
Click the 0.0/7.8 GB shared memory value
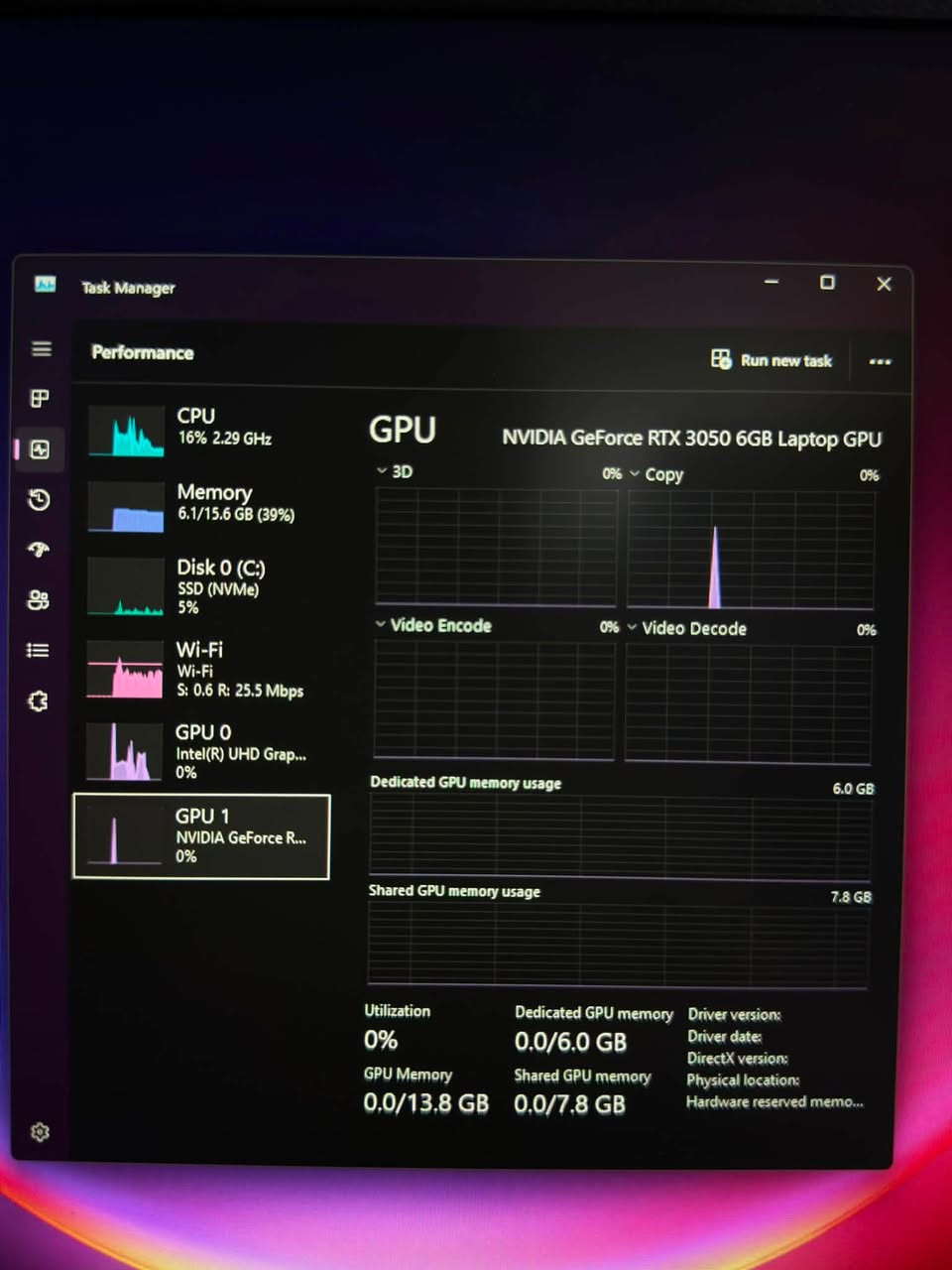(x=569, y=1104)
